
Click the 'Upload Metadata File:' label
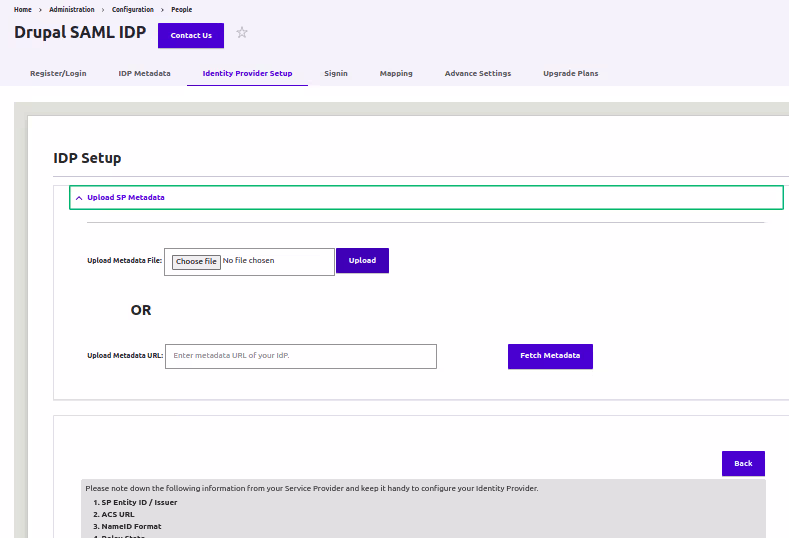click(125, 261)
